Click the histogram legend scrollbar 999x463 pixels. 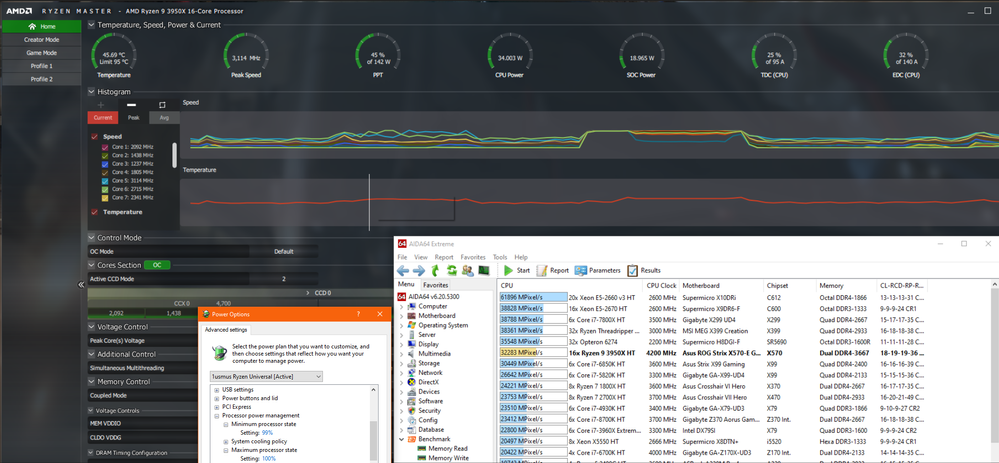[175, 155]
